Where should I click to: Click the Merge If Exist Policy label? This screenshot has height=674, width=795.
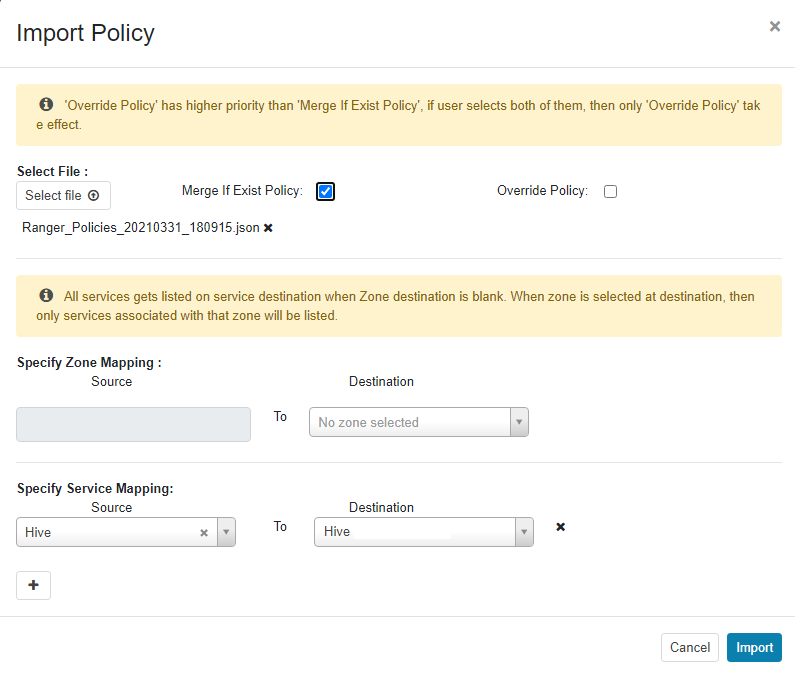(x=241, y=190)
